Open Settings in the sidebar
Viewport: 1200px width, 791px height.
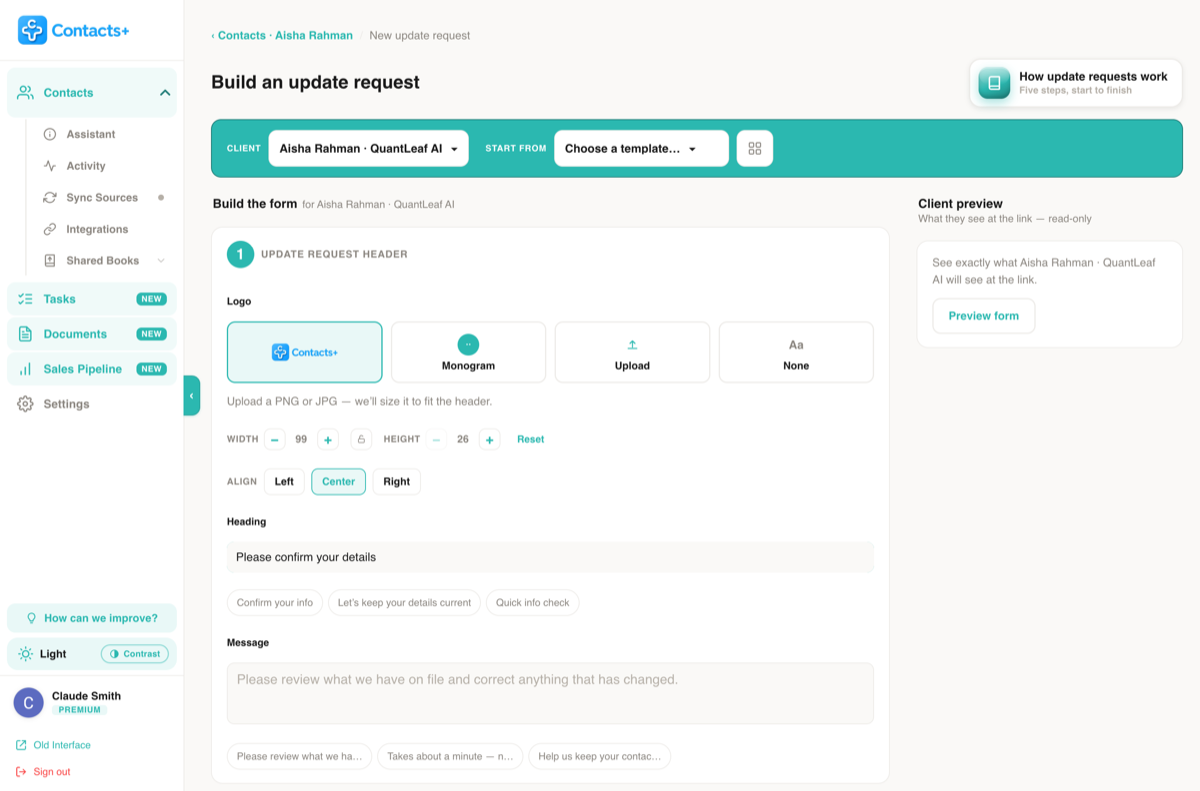[x=66, y=404]
